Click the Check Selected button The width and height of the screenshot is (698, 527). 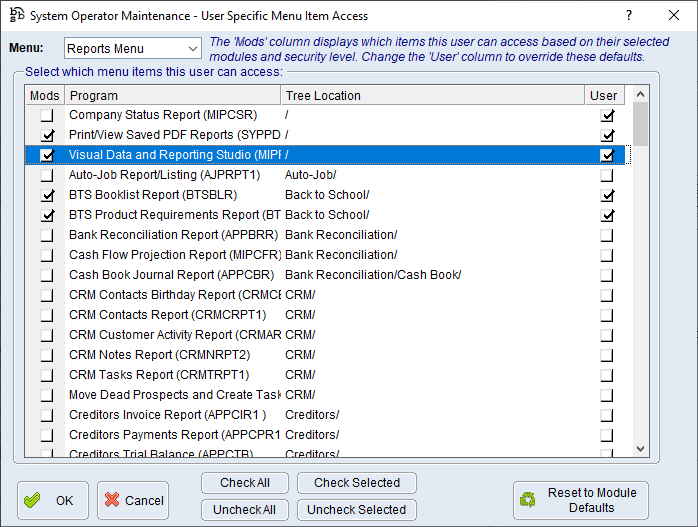pos(356,483)
